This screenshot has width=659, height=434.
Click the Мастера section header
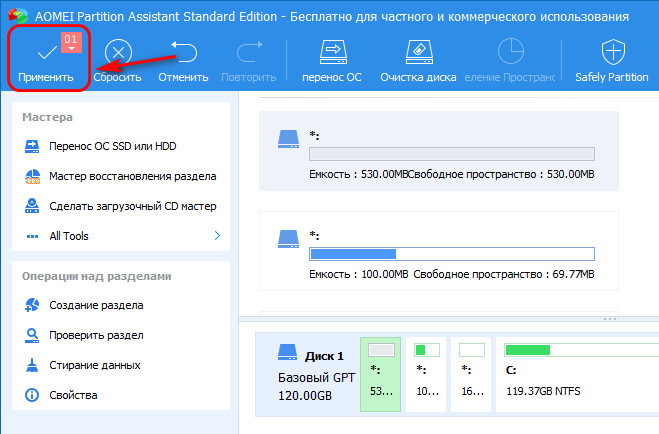pos(47,117)
